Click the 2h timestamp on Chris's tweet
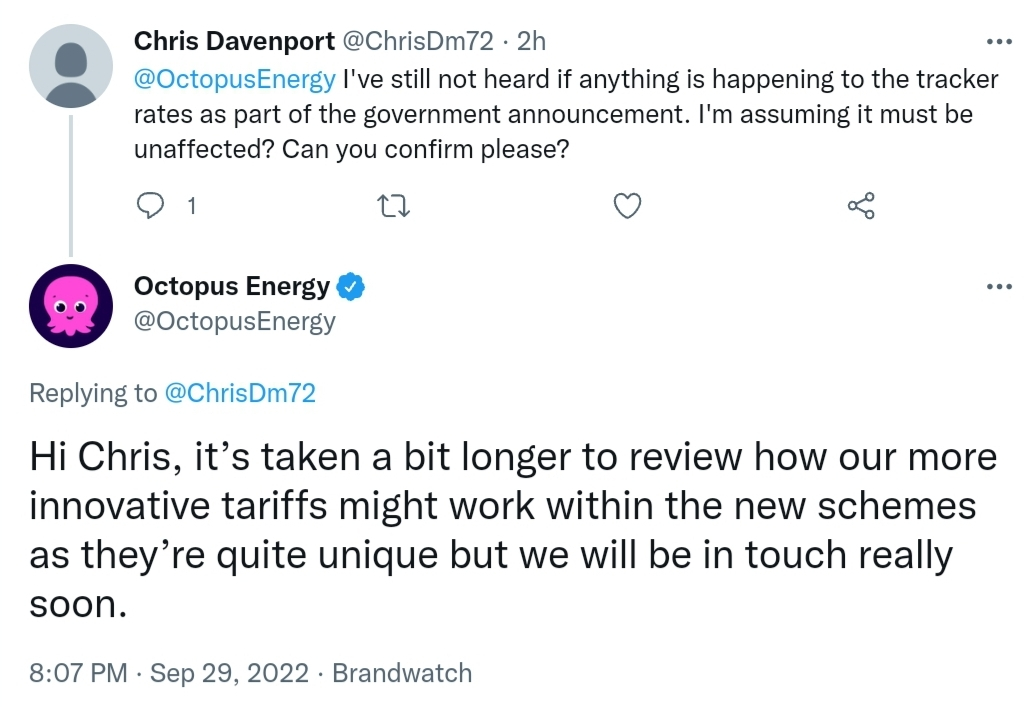Screen dimensions: 1031x707 [x=531, y=41]
